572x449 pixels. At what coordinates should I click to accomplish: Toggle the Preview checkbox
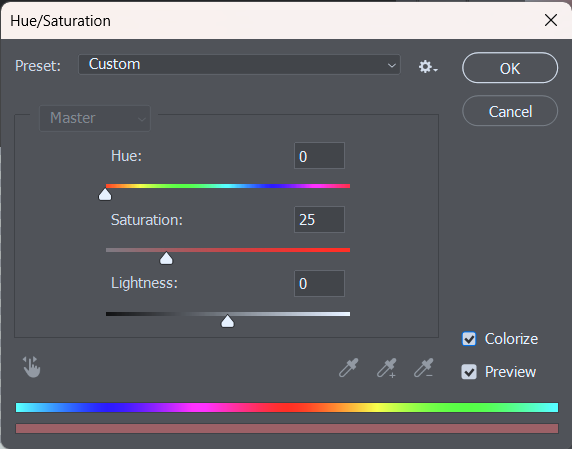(469, 372)
